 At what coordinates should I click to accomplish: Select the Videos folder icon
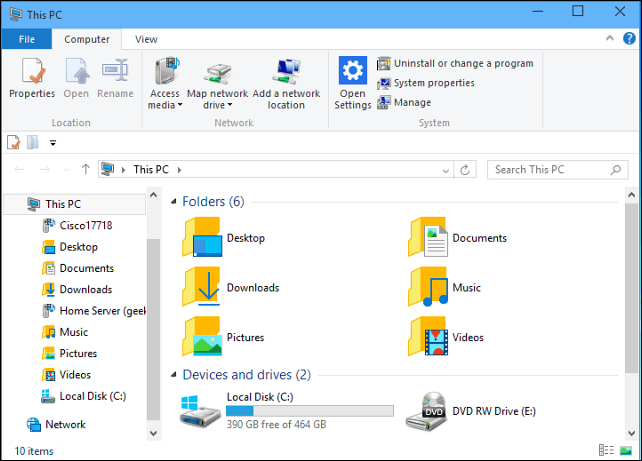[428, 337]
